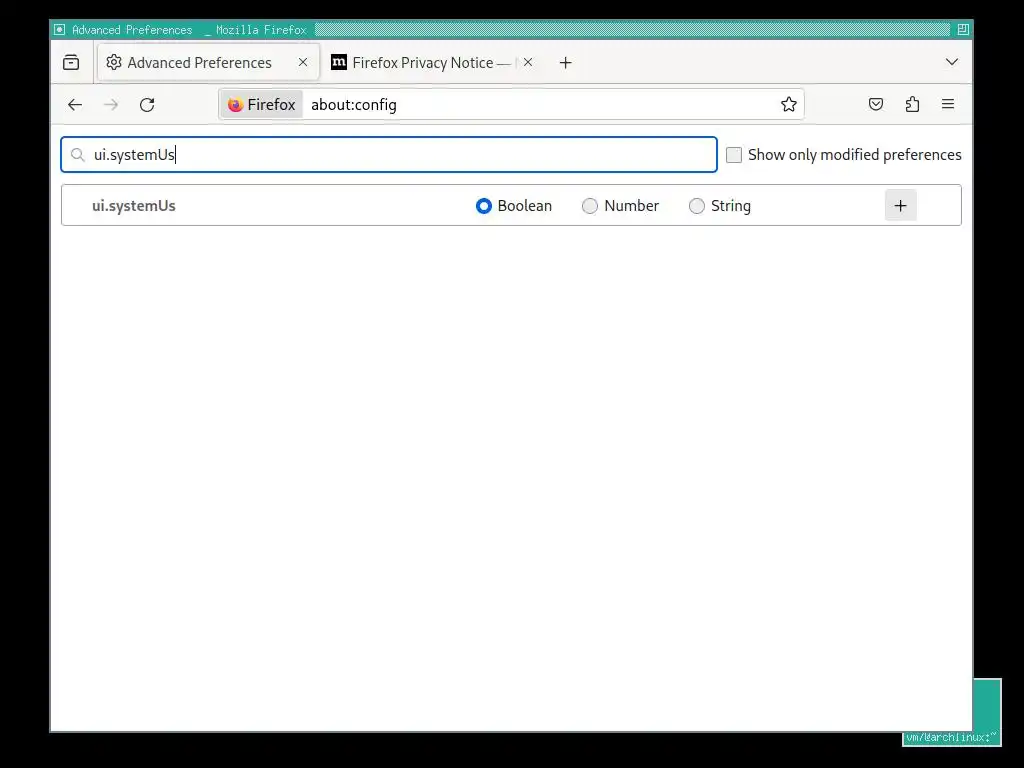Maximize the Firefox window from title bar
The height and width of the screenshot is (768, 1024).
click(963, 29)
